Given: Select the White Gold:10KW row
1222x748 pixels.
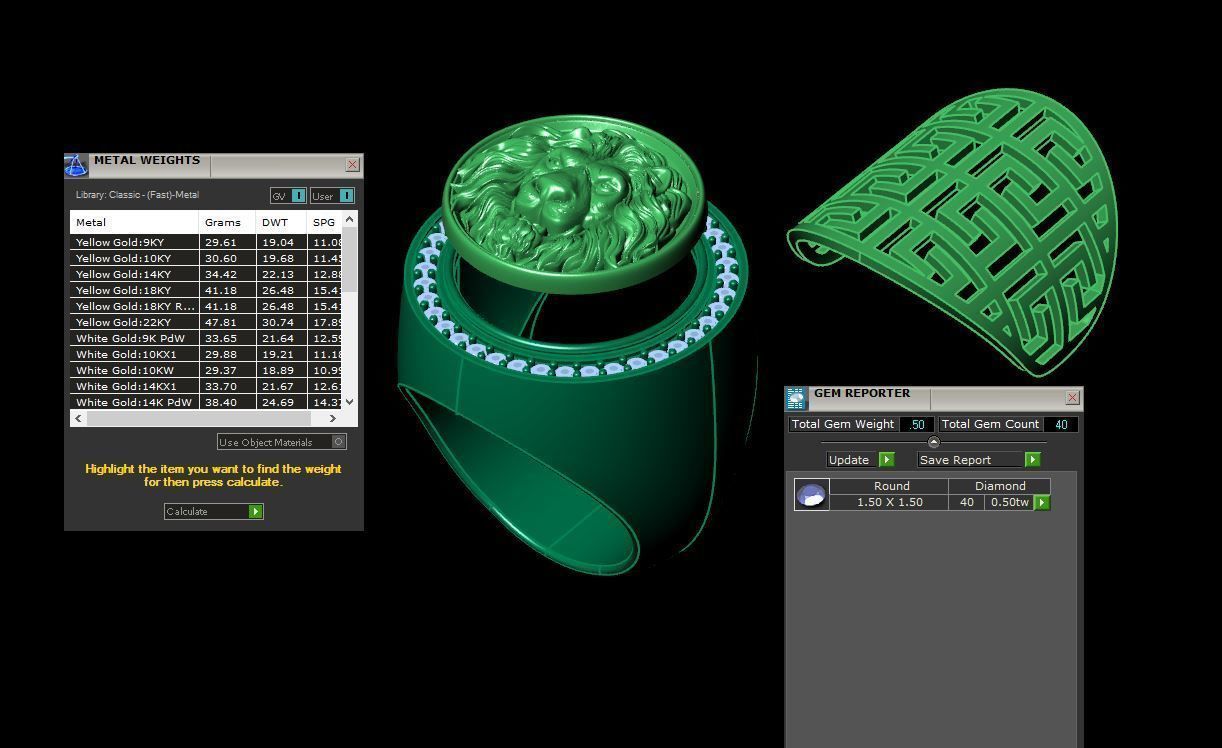Looking at the screenshot, I should [x=206, y=370].
